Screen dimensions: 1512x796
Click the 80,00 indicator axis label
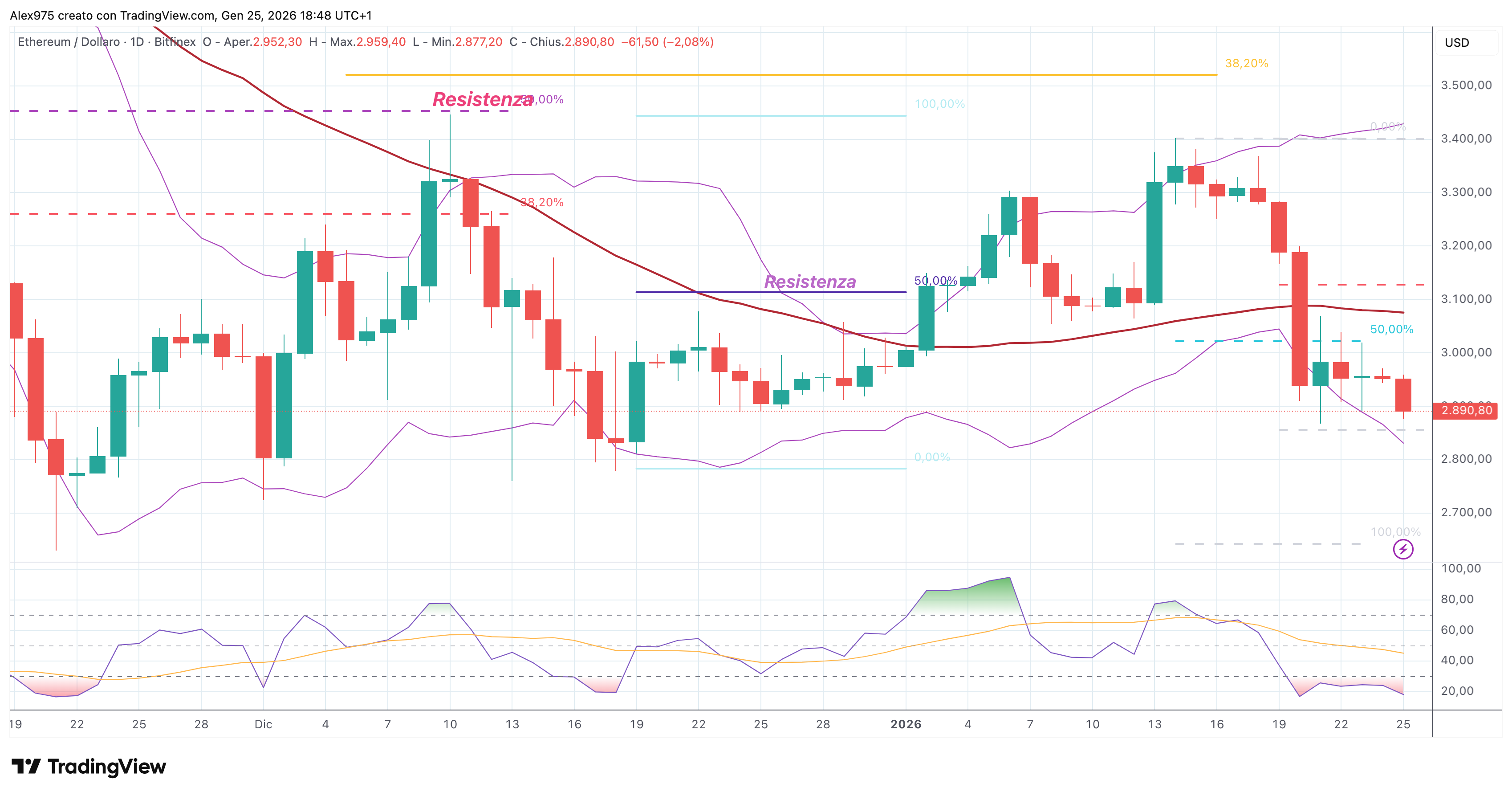coord(1457,600)
